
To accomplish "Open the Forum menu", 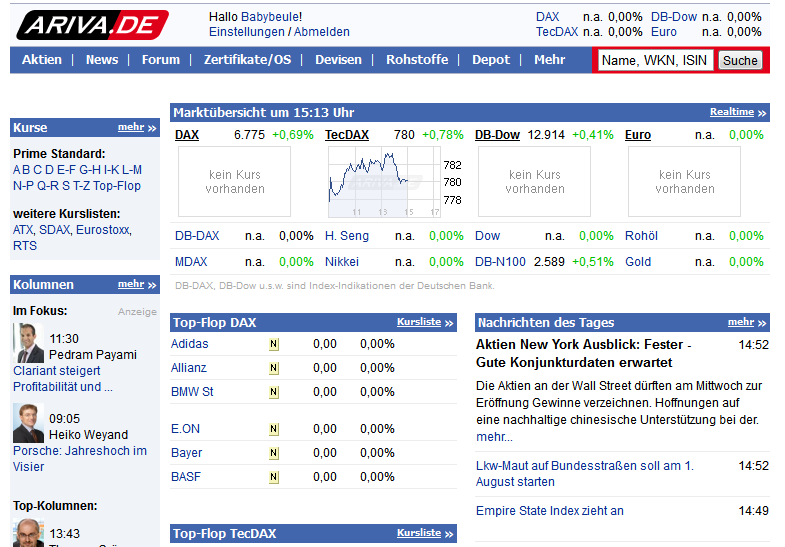I will (160, 60).
